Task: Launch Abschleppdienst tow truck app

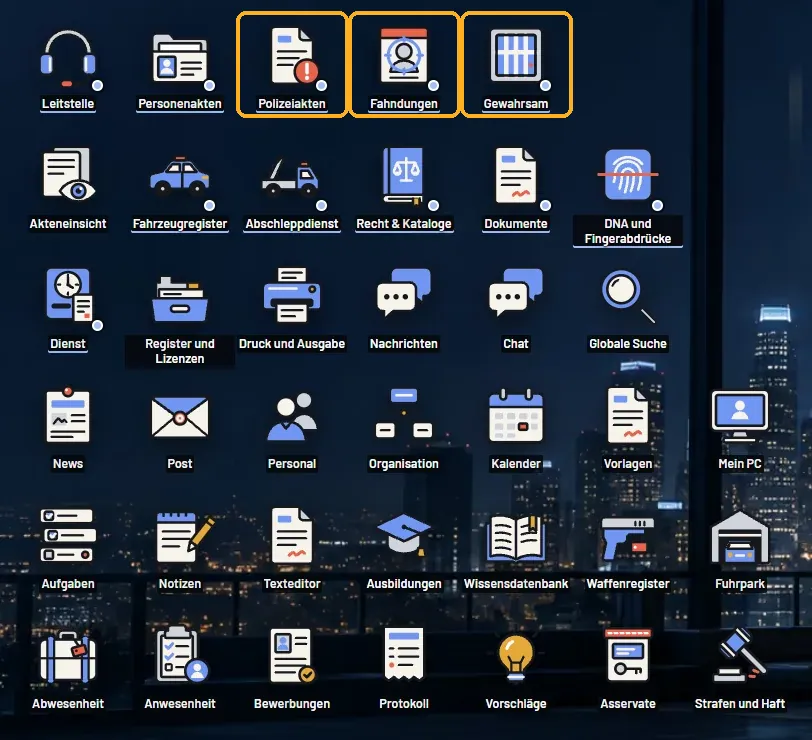Action: coord(292,176)
